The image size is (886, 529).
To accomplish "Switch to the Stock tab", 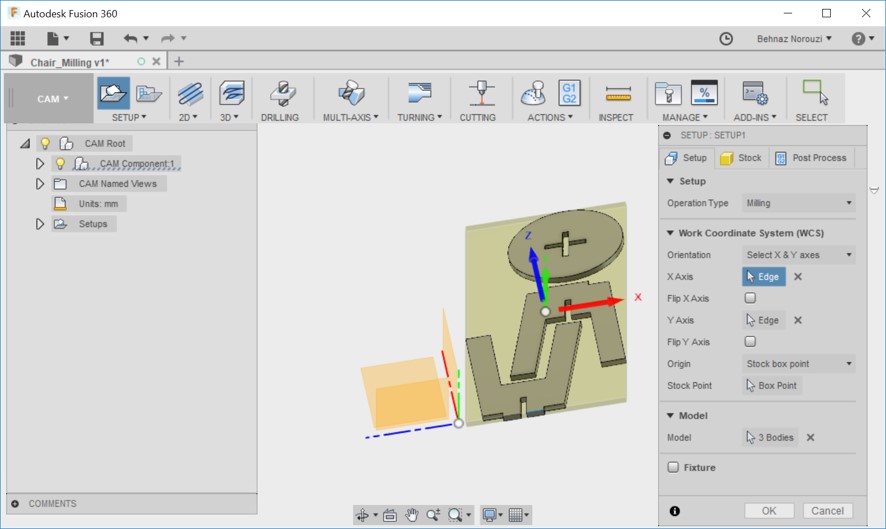I will coord(741,158).
